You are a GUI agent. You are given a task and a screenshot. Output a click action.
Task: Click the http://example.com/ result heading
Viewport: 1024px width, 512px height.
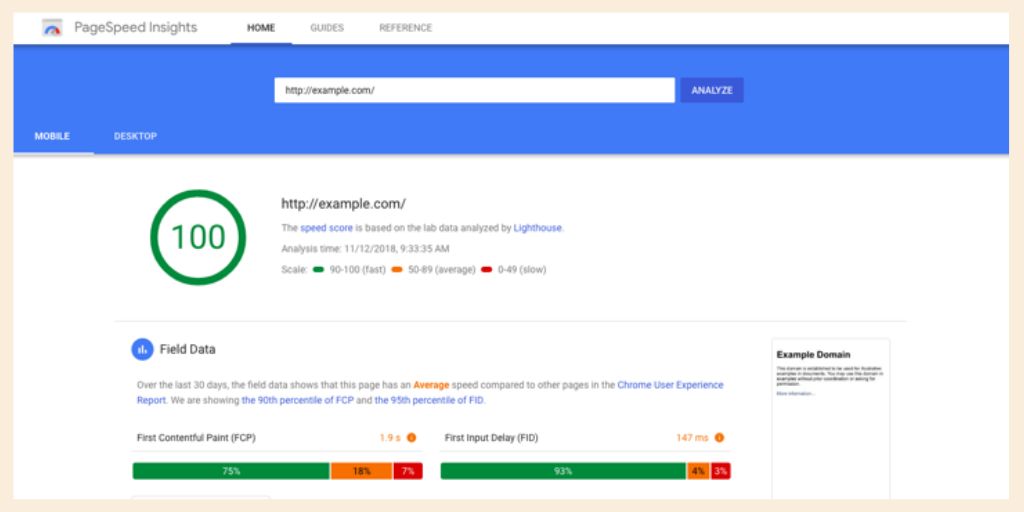coord(344,203)
